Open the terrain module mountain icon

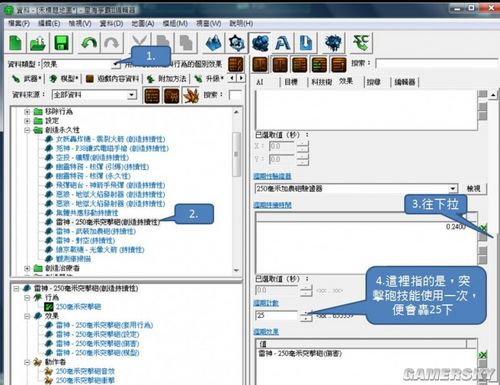(213, 43)
